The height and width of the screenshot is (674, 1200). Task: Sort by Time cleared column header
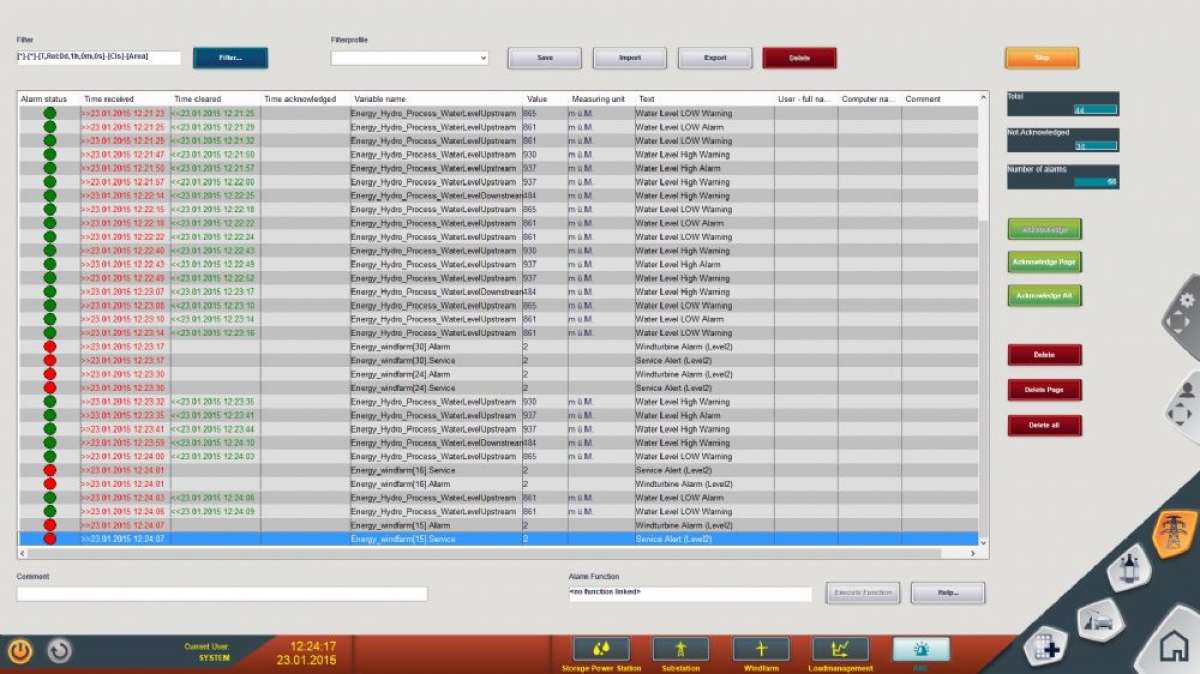198,99
